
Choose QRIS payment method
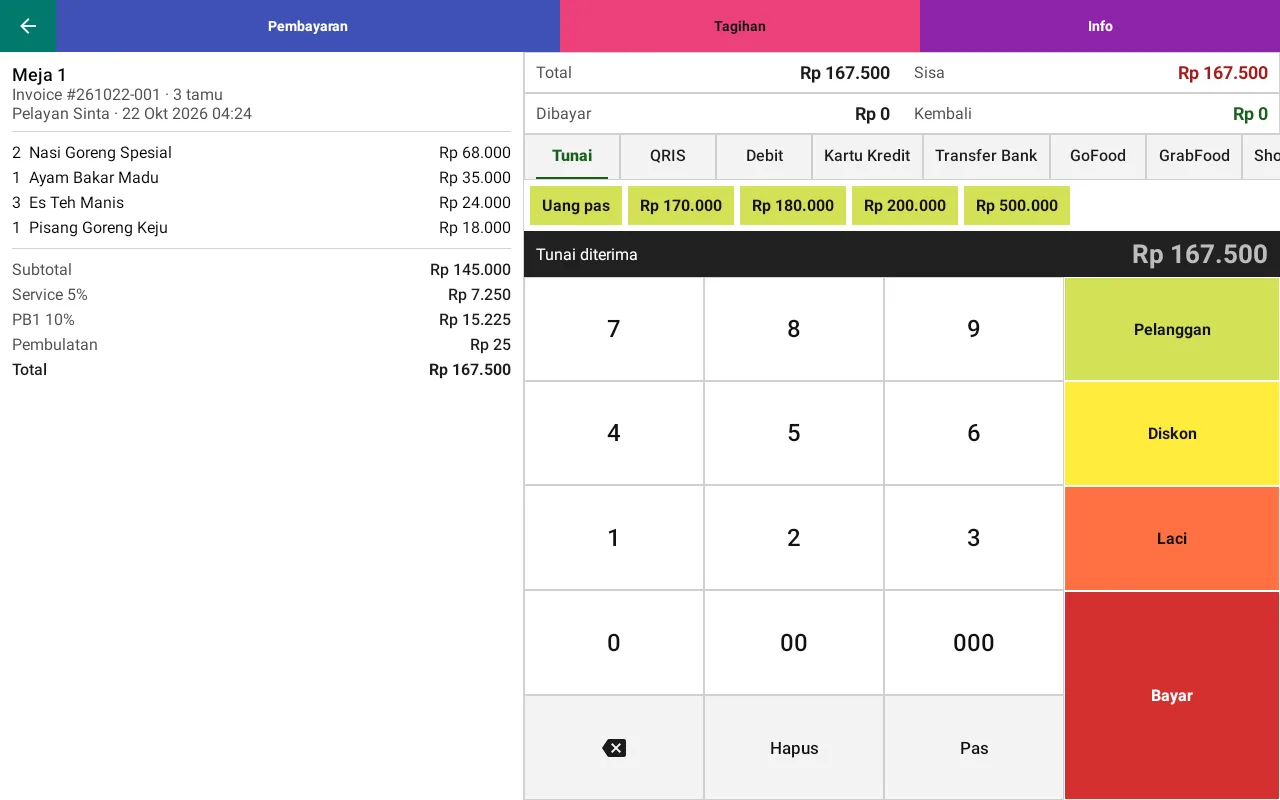[668, 156]
